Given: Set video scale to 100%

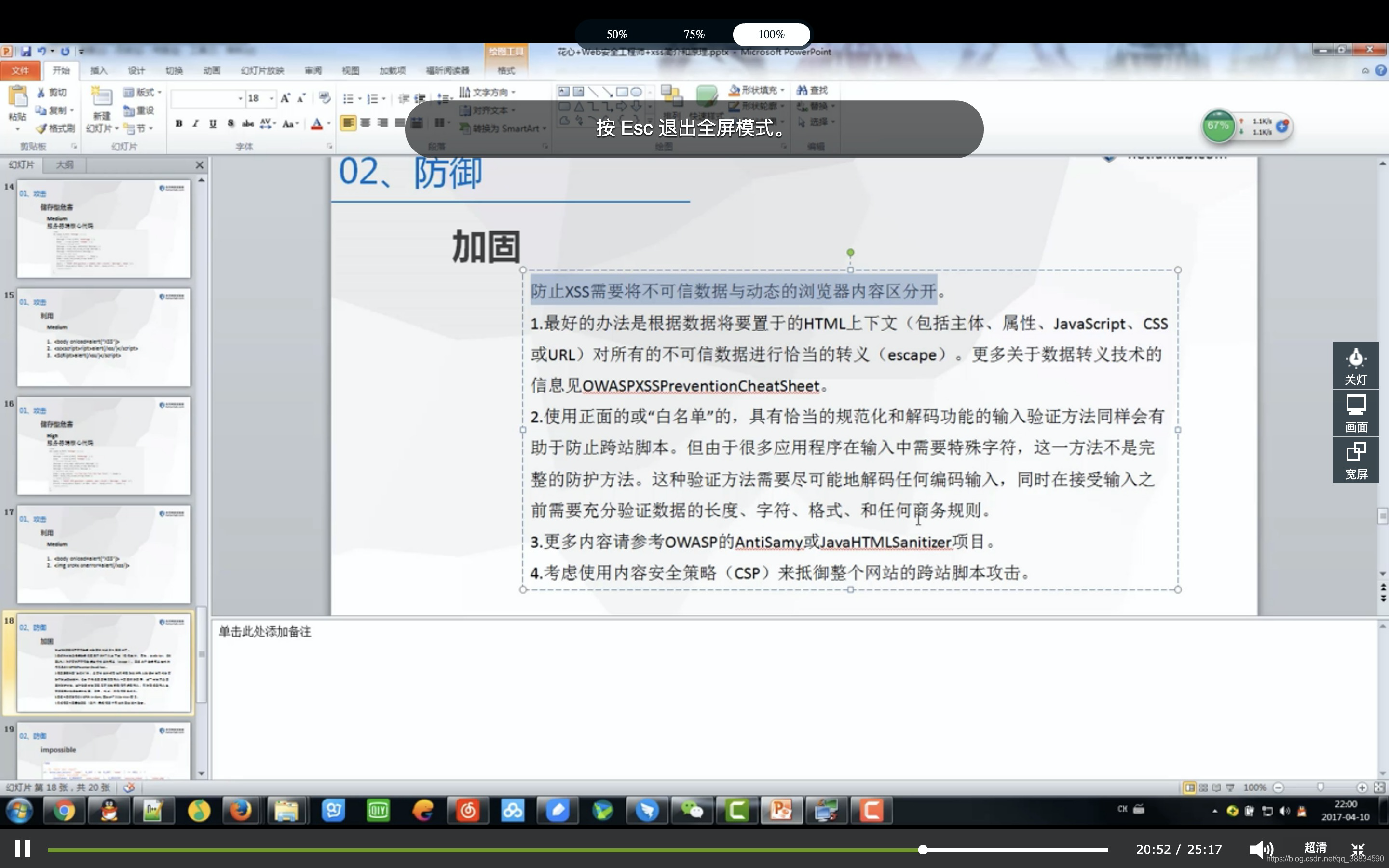Looking at the screenshot, I should click(x=771, y=34).
